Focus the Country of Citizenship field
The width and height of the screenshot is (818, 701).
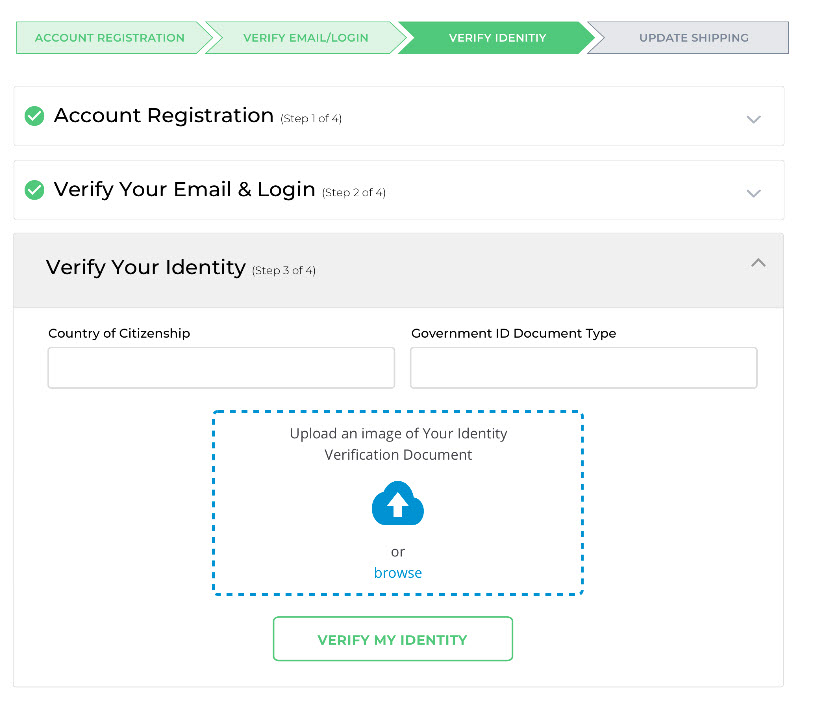click(221, 368)
